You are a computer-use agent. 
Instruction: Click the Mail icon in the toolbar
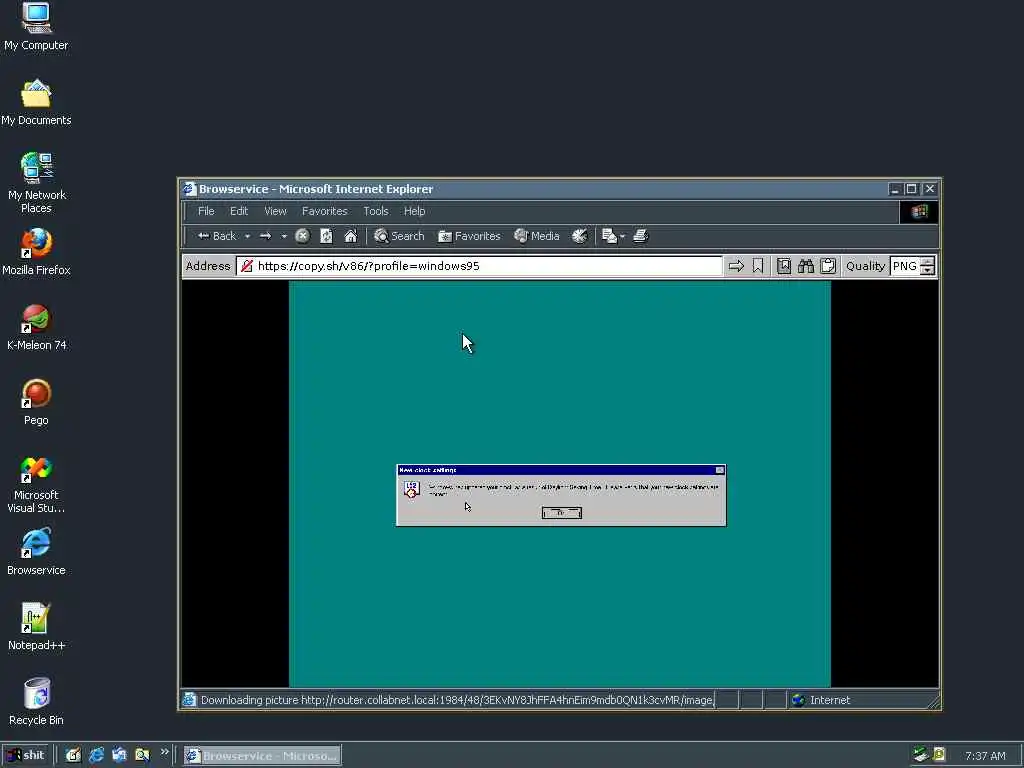point(609,236)
